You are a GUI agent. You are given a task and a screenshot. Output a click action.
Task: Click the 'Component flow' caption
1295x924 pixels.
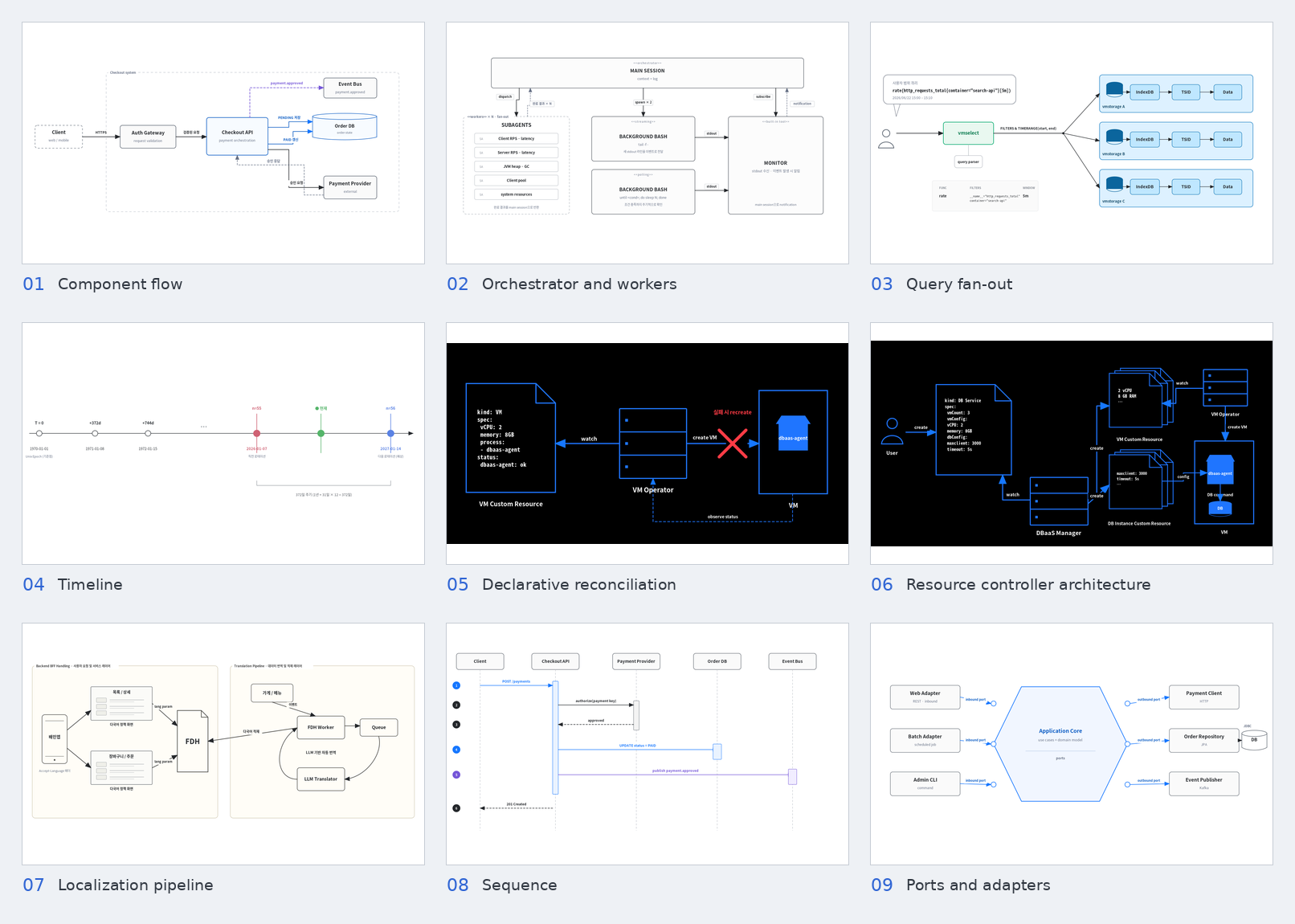click(x=120, y=284)
